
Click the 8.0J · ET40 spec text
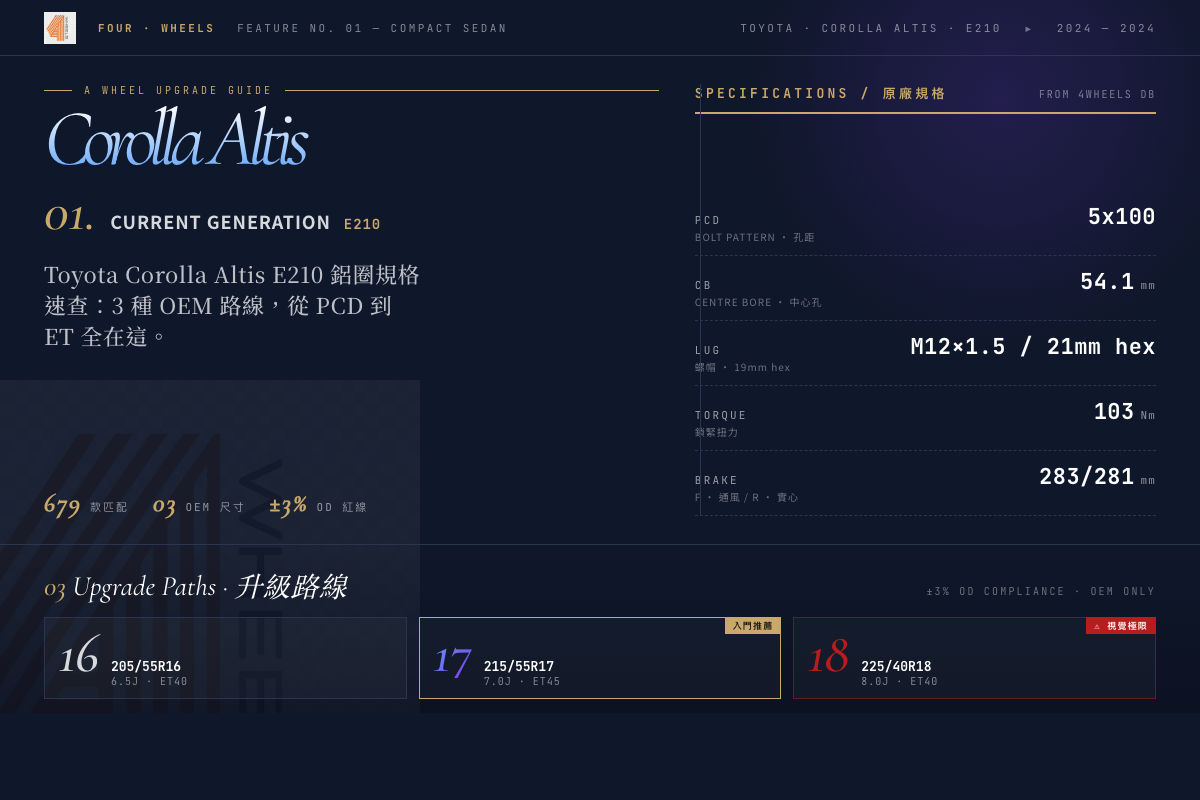point(900,682)
